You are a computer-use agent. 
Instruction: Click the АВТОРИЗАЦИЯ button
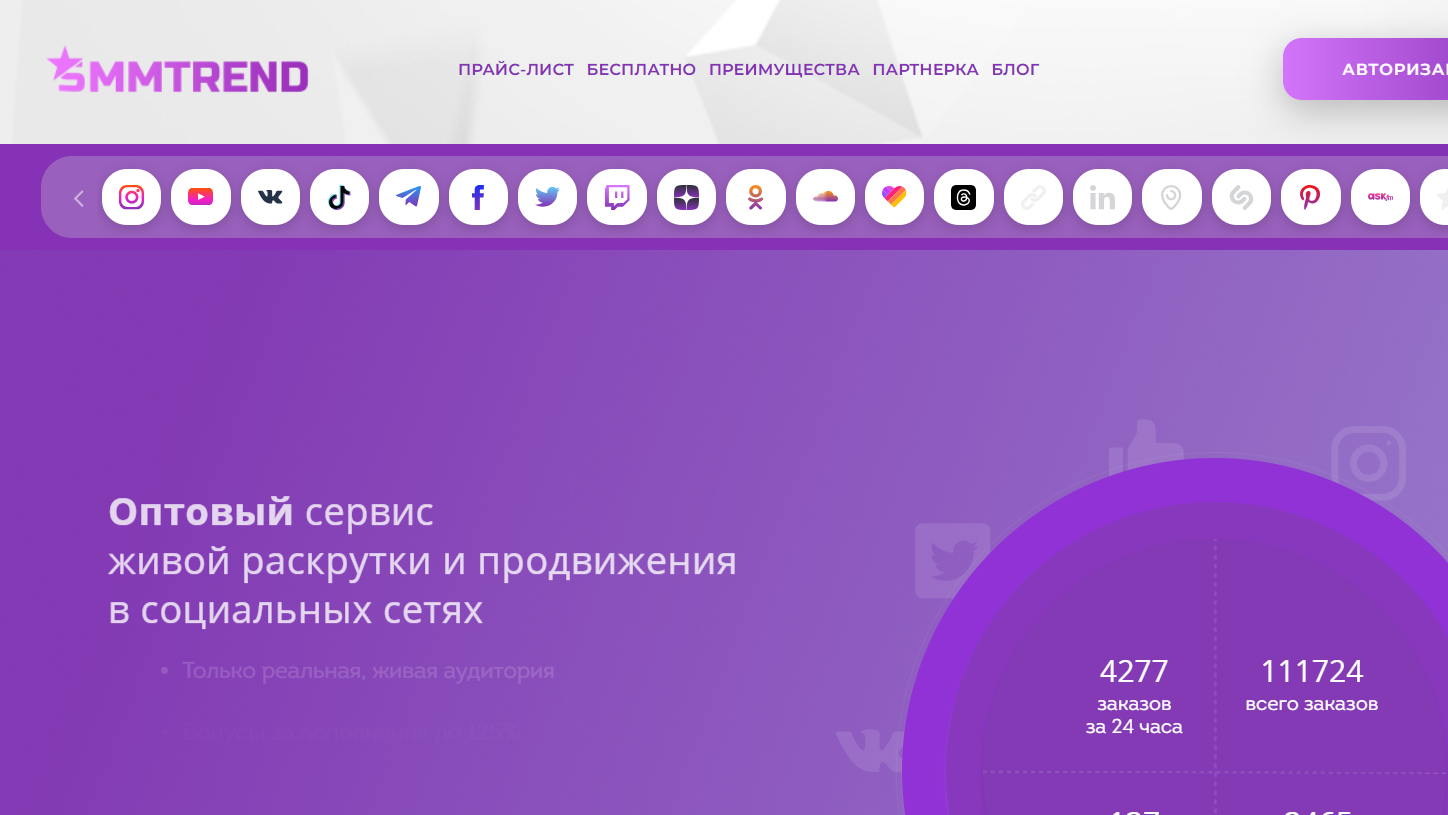click(1366, 69)
